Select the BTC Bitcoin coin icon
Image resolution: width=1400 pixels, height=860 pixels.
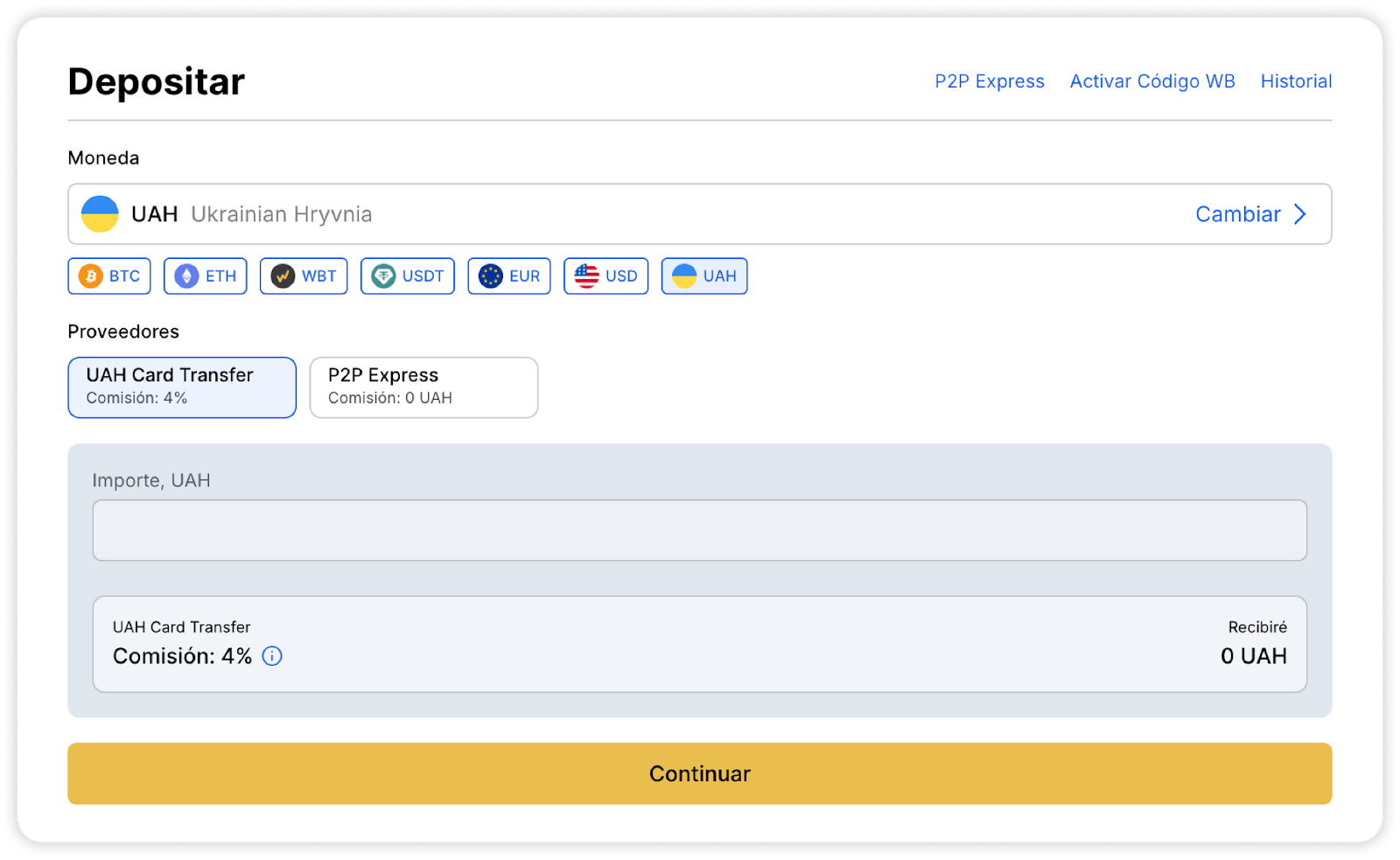click(x=91, y=276)
